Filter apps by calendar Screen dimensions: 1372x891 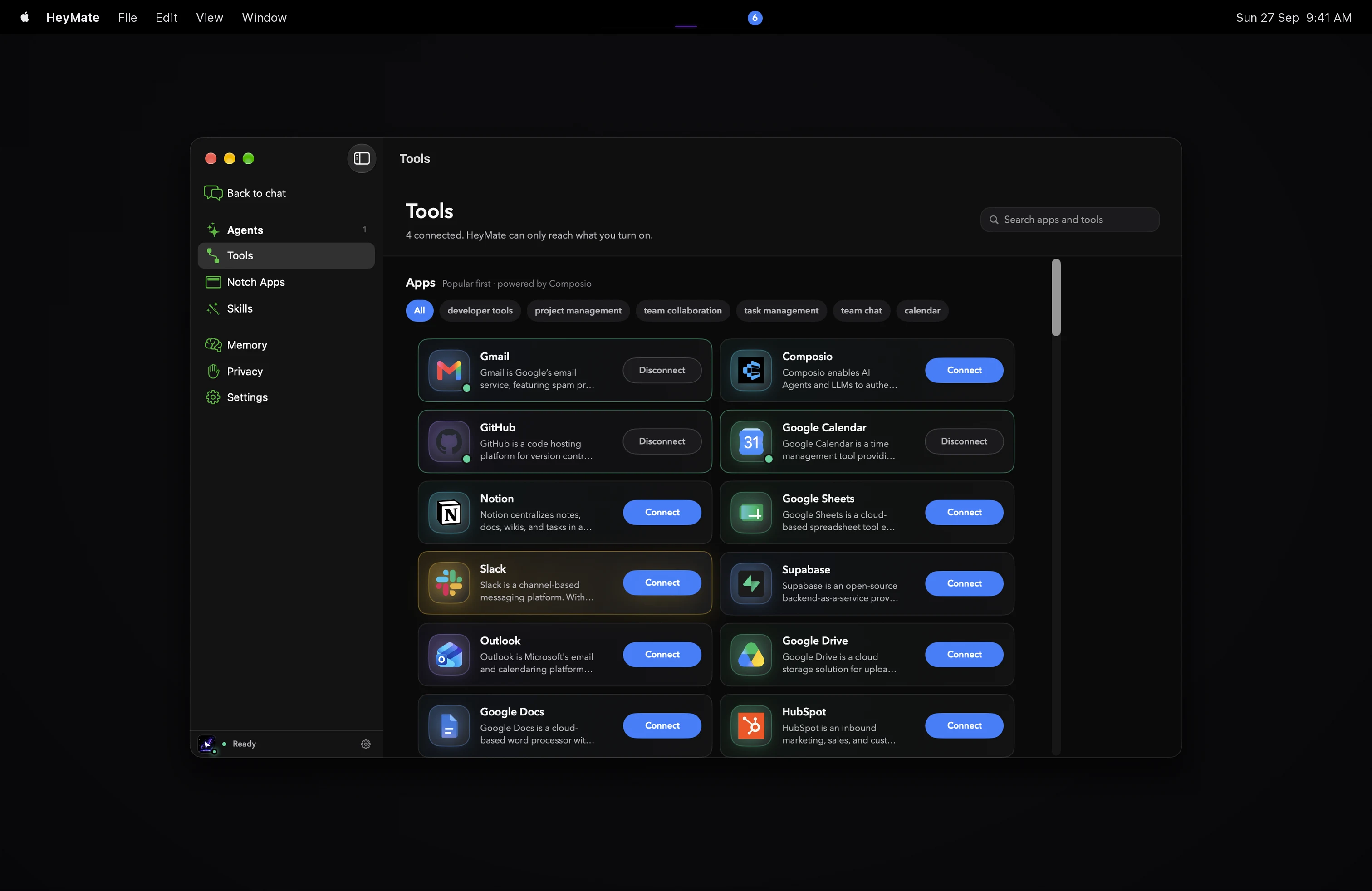[922, 311]
